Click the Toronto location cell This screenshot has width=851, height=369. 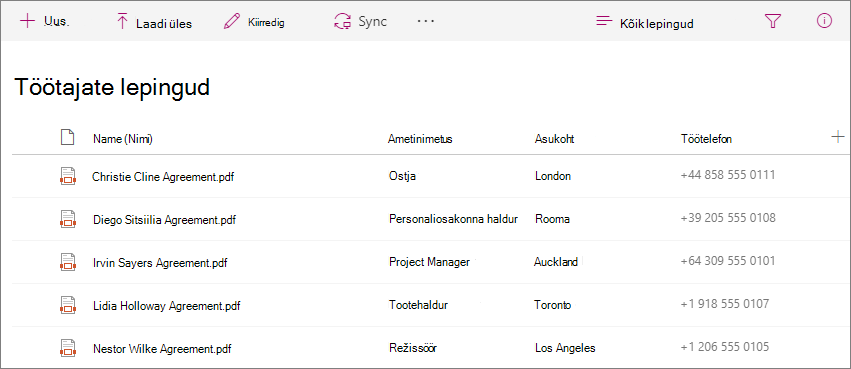pyautogui.click(x=552, y=304)
